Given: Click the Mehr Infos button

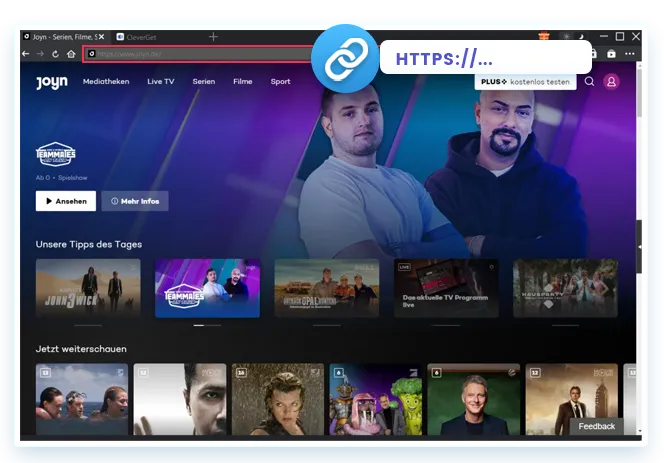Looking at the screenshot, I should pyautogui.click(x=135, y=201).
